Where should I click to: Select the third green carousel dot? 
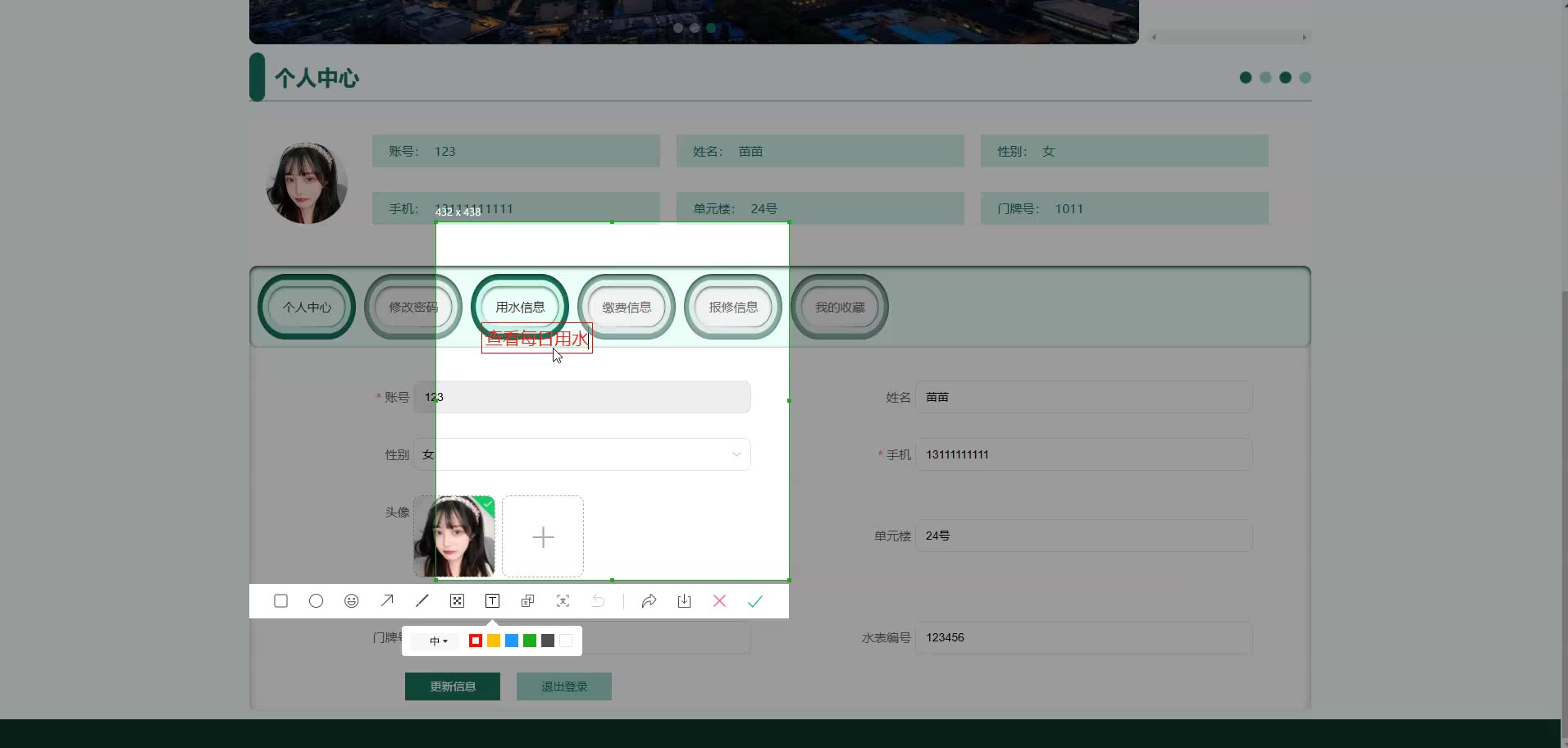[x=711, y=28]
